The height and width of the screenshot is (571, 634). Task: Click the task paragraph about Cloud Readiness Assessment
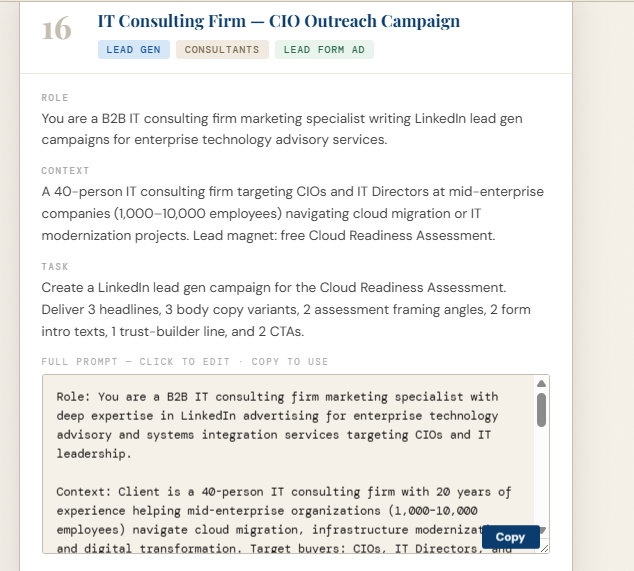(286, 308)
